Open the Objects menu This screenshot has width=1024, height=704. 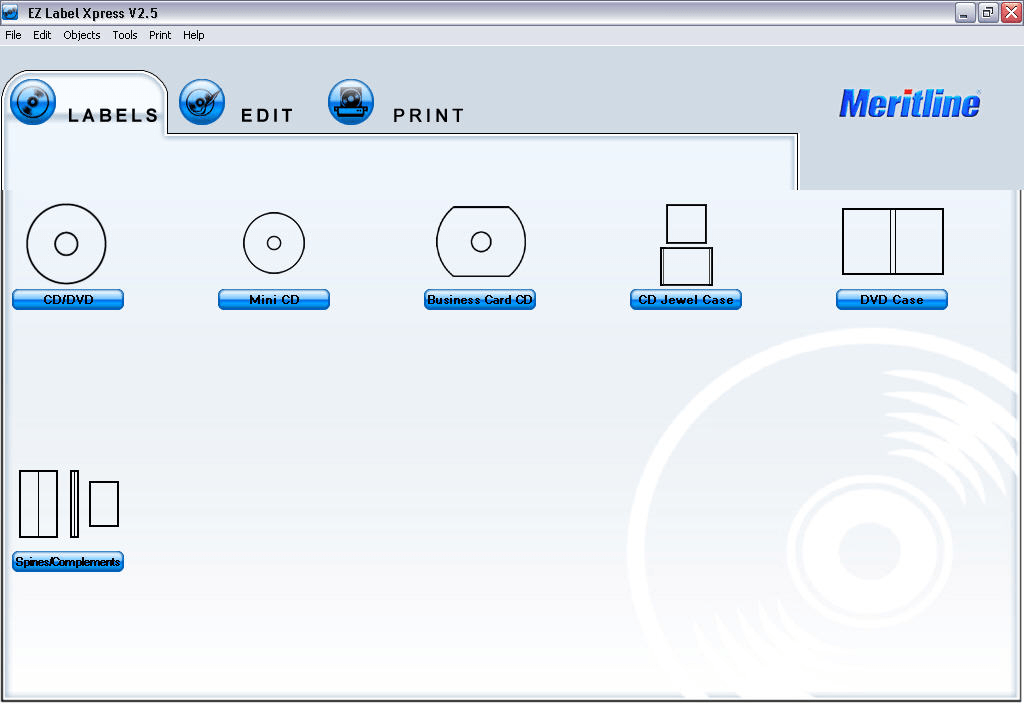81,35
